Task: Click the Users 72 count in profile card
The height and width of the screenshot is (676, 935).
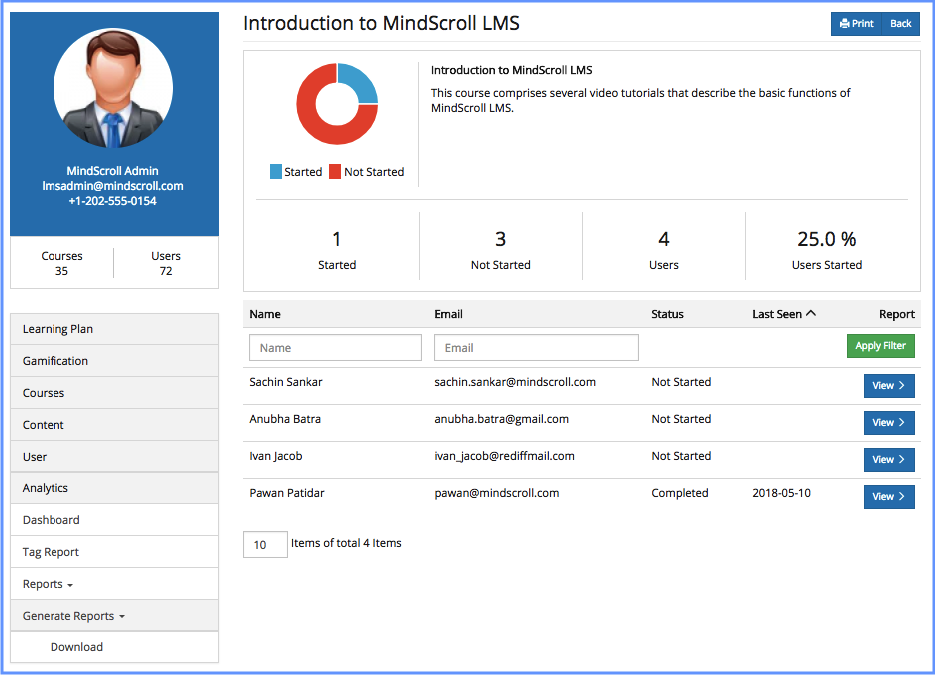Action: pos(166,263)
